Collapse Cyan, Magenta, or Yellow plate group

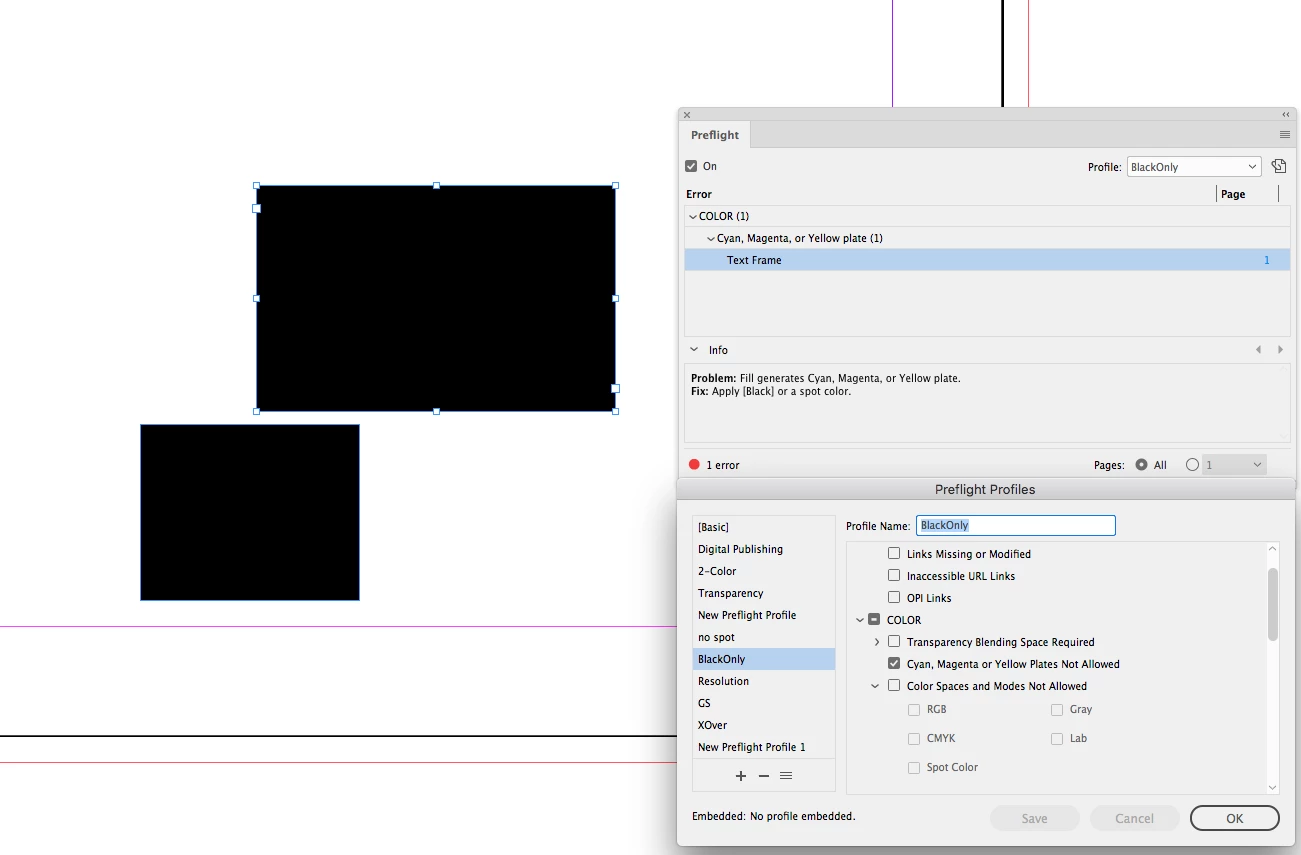(x=711, y=238)
